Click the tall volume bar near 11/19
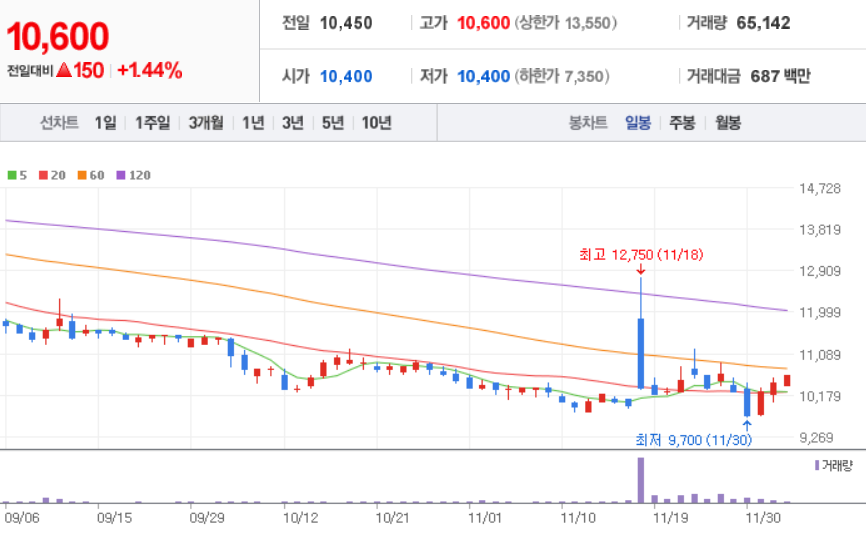The height and width of the screenshot is (543, 866). pos(641,480)
